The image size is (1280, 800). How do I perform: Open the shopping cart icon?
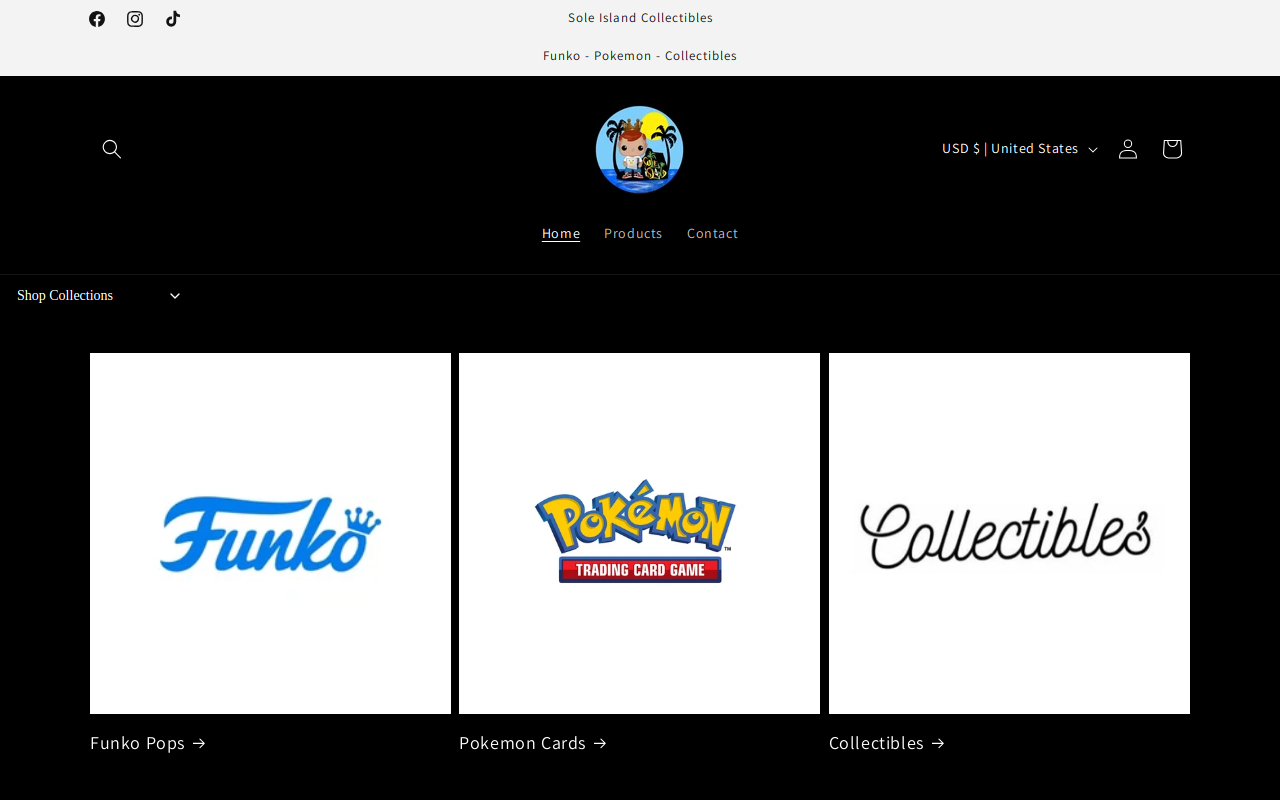click(x=1172, y=149)
